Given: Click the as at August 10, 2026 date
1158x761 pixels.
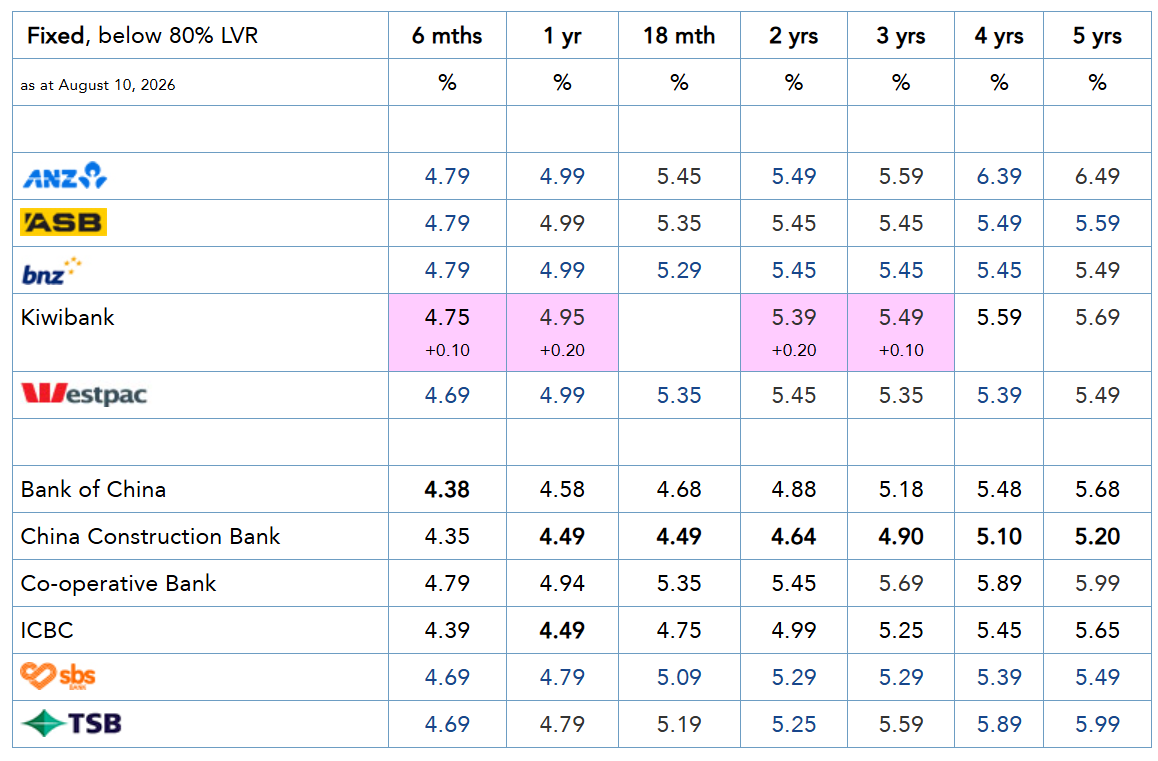Looking at the screenshot, I should click(x=97, y=85).
